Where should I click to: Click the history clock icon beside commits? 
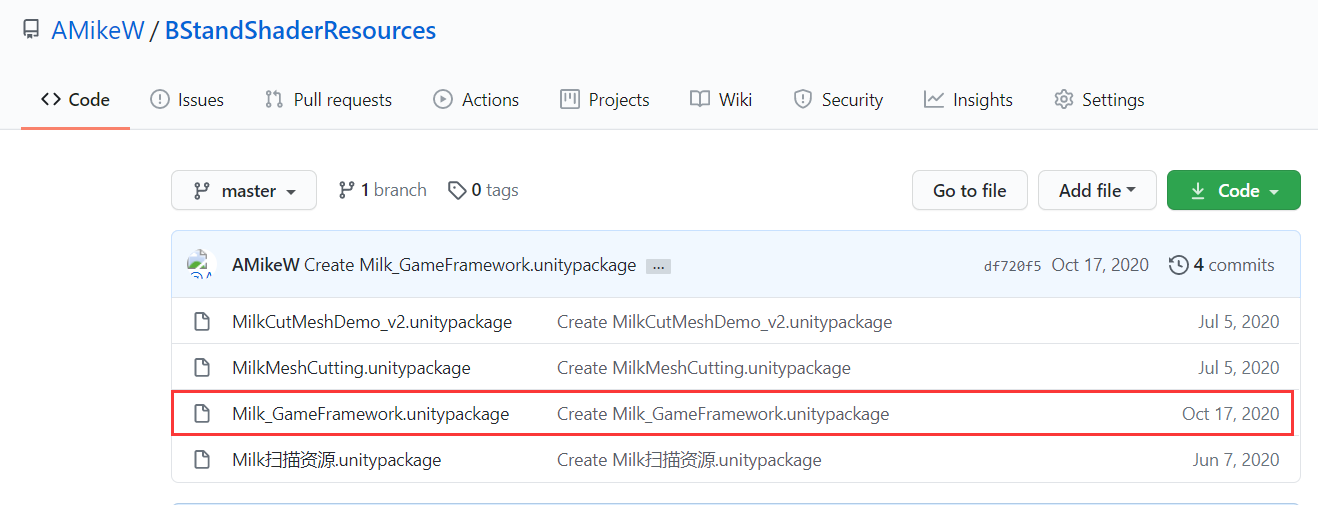click(x=1179, y=265)
